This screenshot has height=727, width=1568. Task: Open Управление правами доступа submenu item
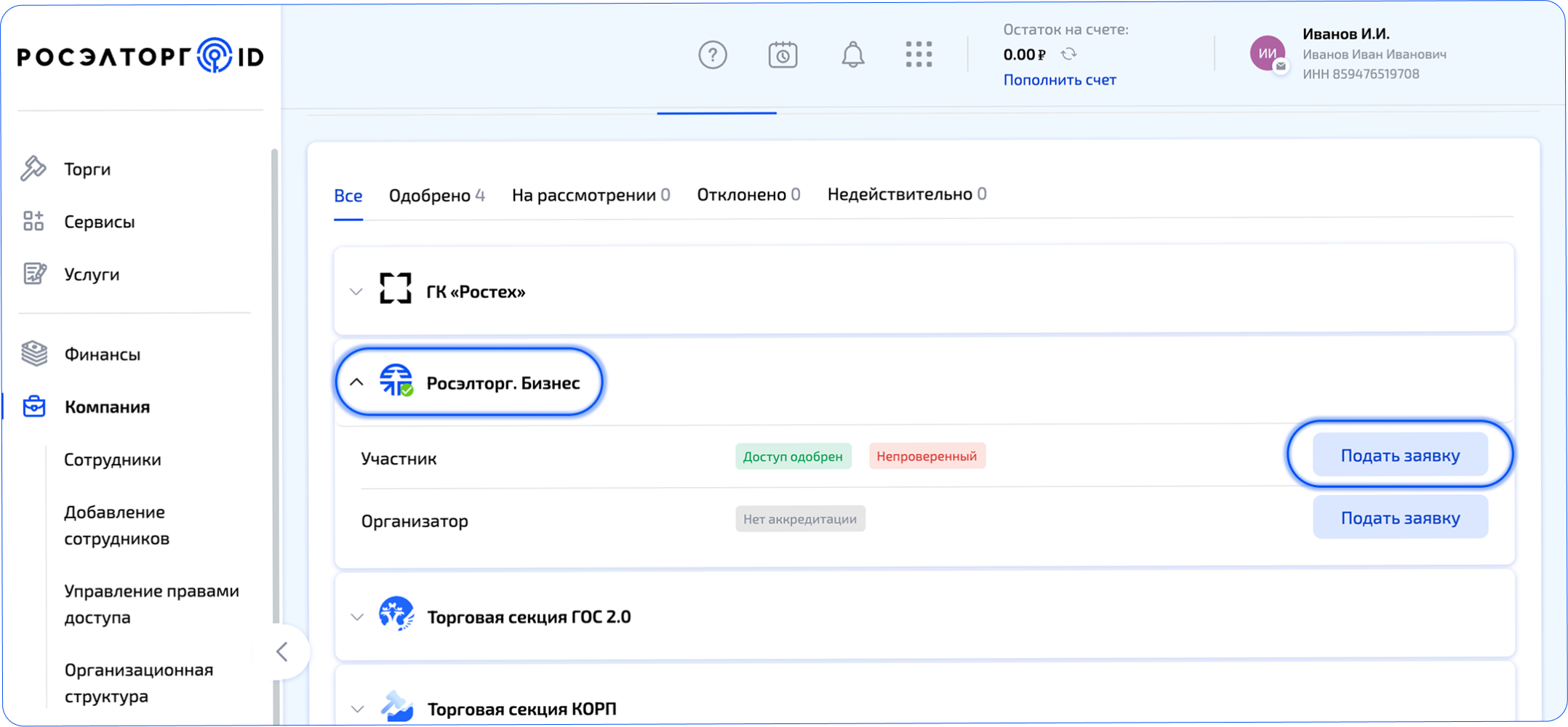click(151, 603)
